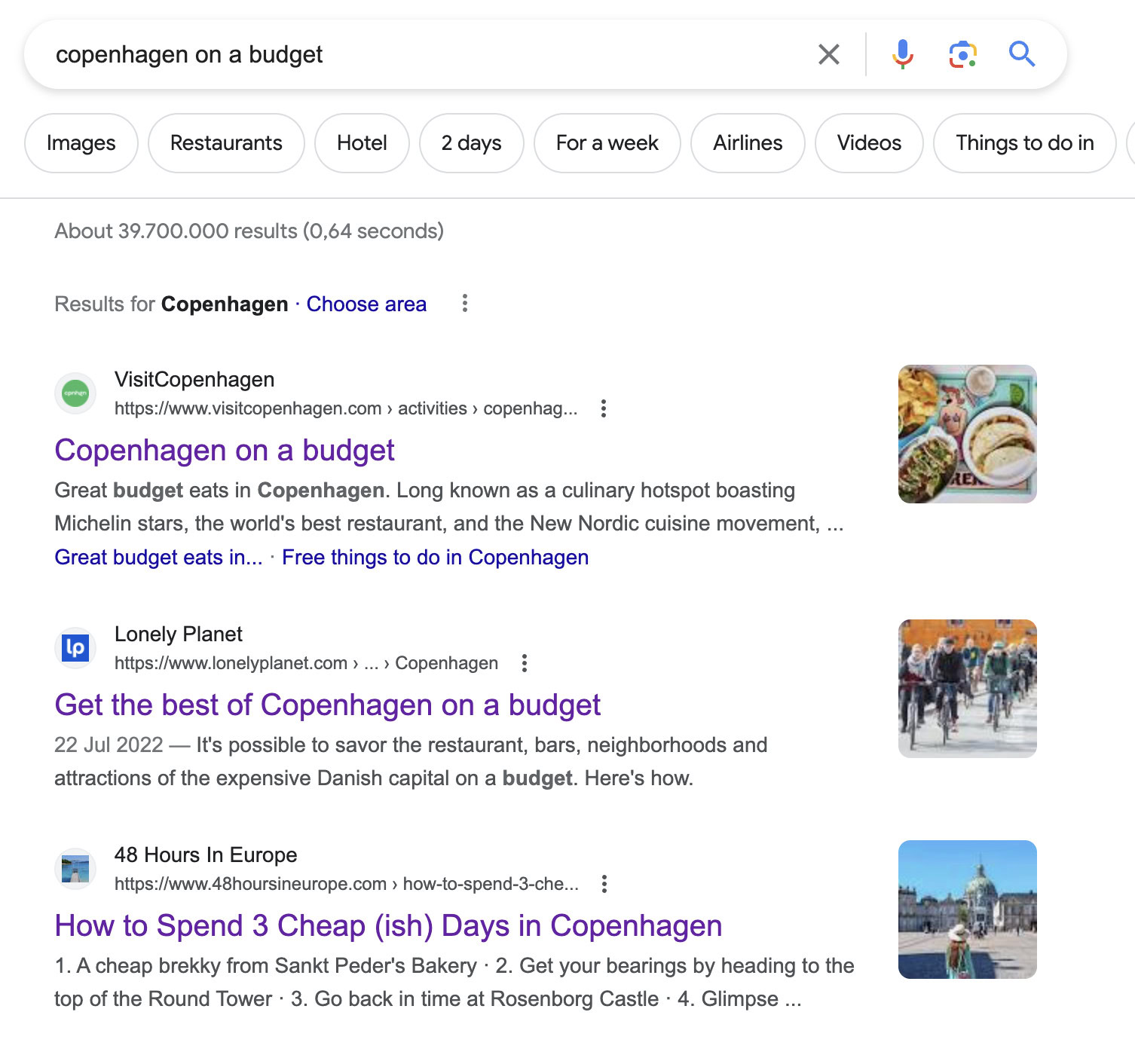Filter results by Restaurants

tap(226, 143)
